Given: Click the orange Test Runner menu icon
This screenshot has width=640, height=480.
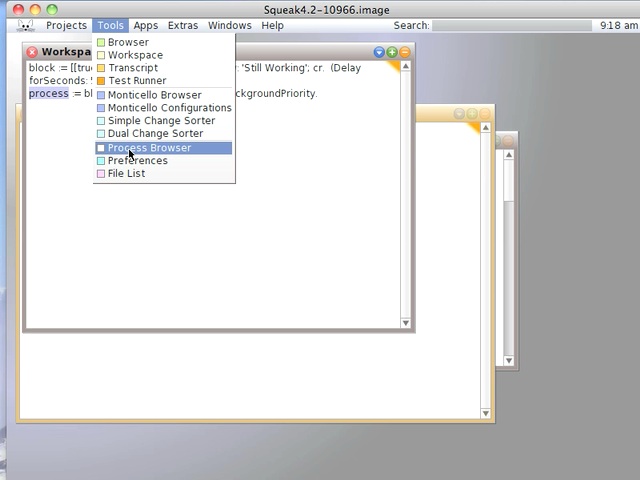Looking at the screenshot, I should click(x=101, y=81).
